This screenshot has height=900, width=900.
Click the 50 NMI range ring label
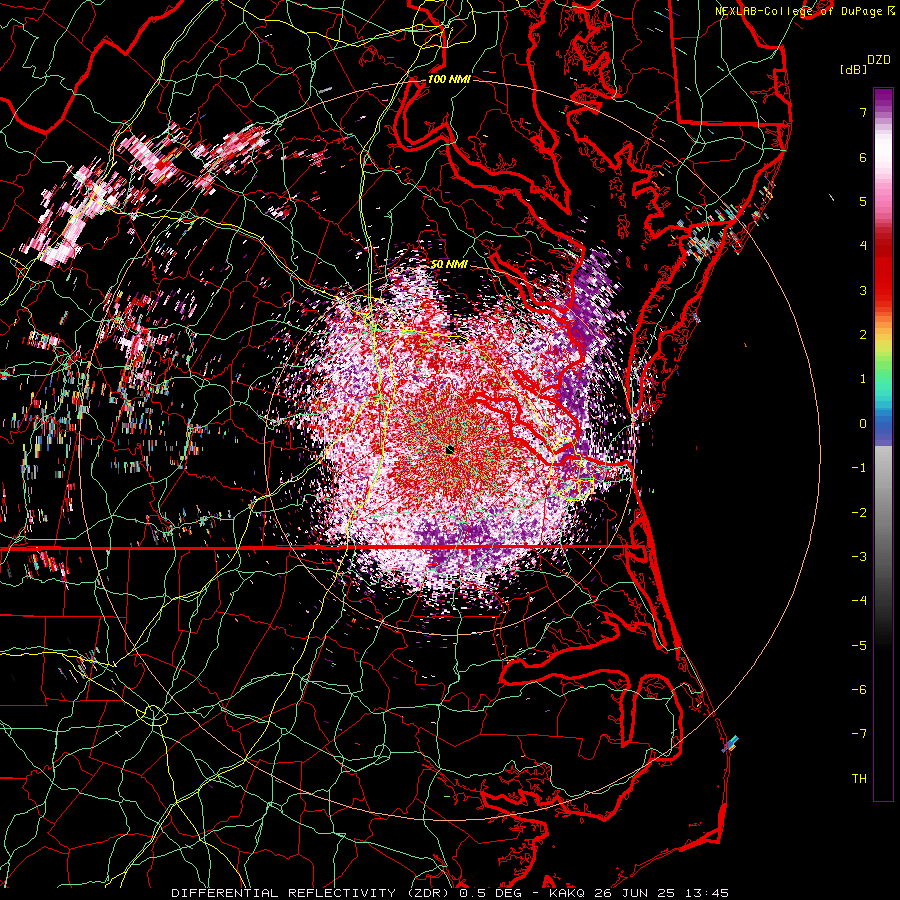click(x=449, y=265)
